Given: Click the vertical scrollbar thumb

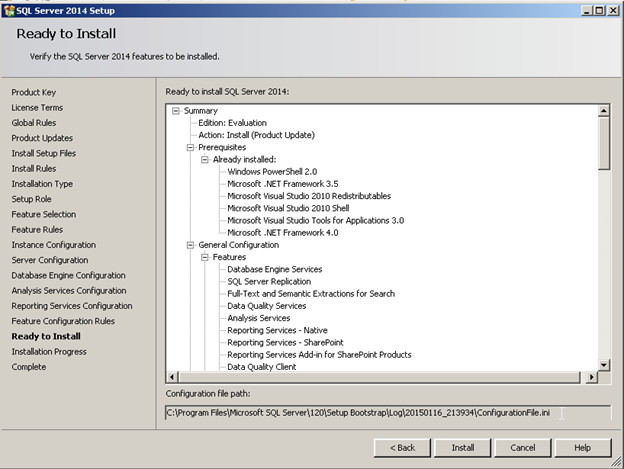Looking at the screenshot, I should tap(604, 143).
